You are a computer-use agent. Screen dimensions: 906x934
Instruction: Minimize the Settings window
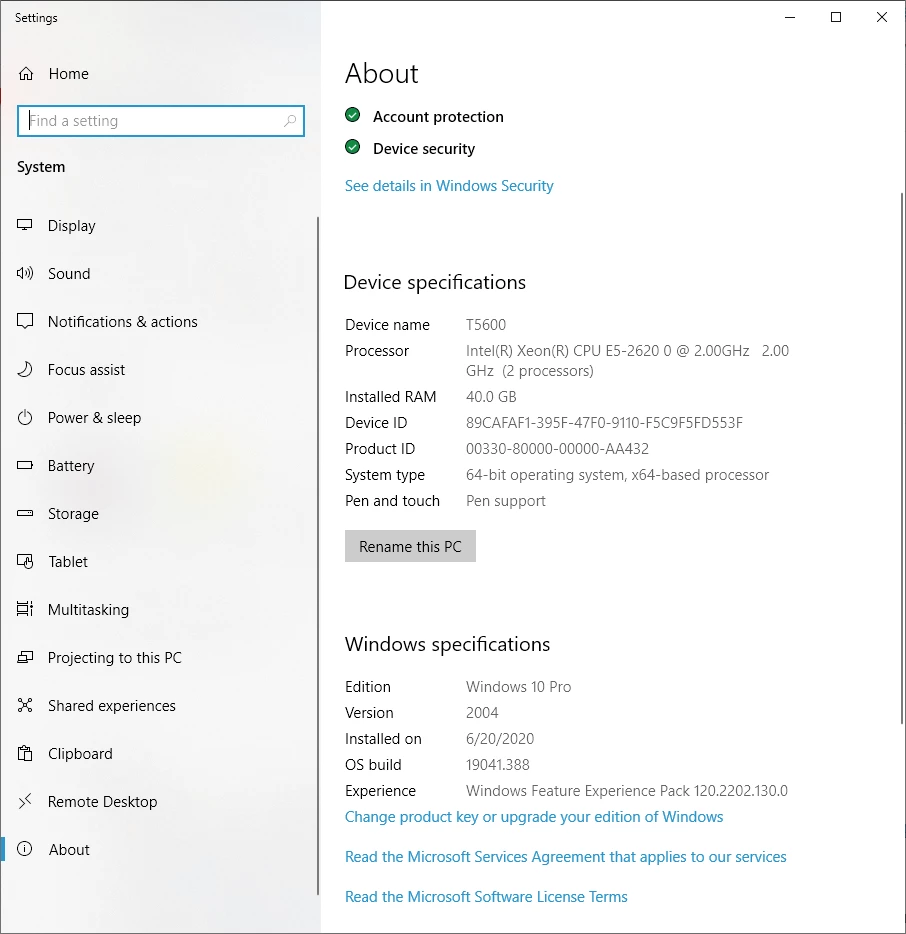click(x=790, y=17)
